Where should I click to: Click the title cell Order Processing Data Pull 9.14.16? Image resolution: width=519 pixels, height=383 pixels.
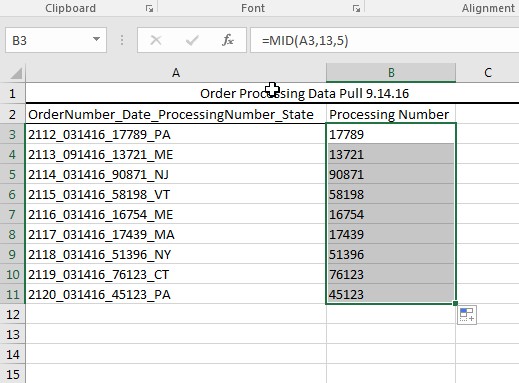click(x=304, y=94)
